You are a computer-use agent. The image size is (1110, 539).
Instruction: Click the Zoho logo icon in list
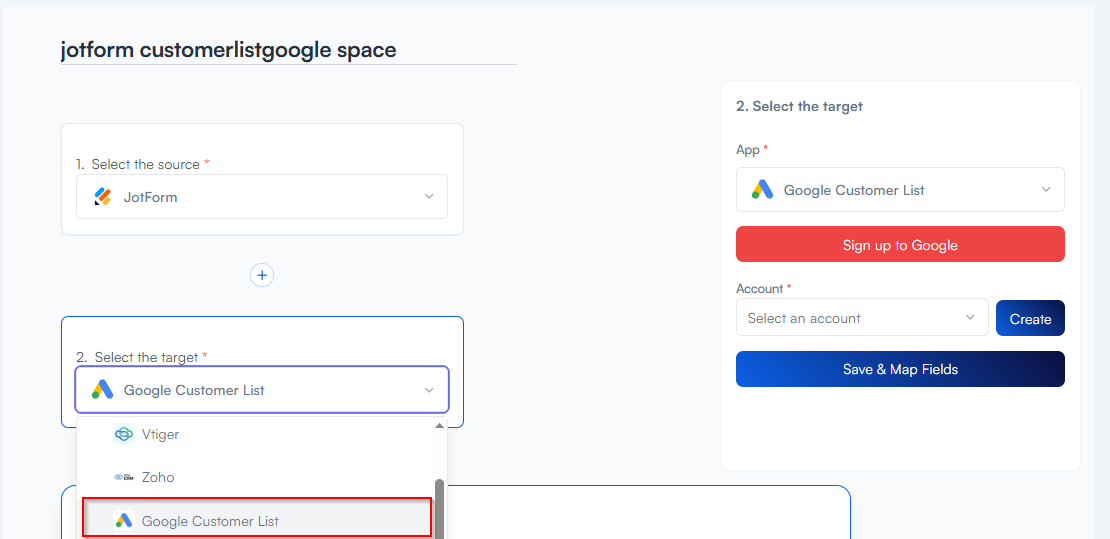tap(124, 477)
